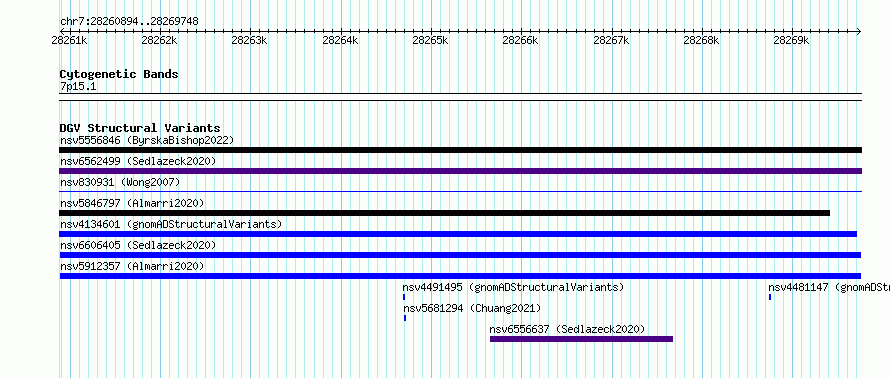Click the nsv5556846 (ByrskaBishop2022) label

(x=147, y=140)
